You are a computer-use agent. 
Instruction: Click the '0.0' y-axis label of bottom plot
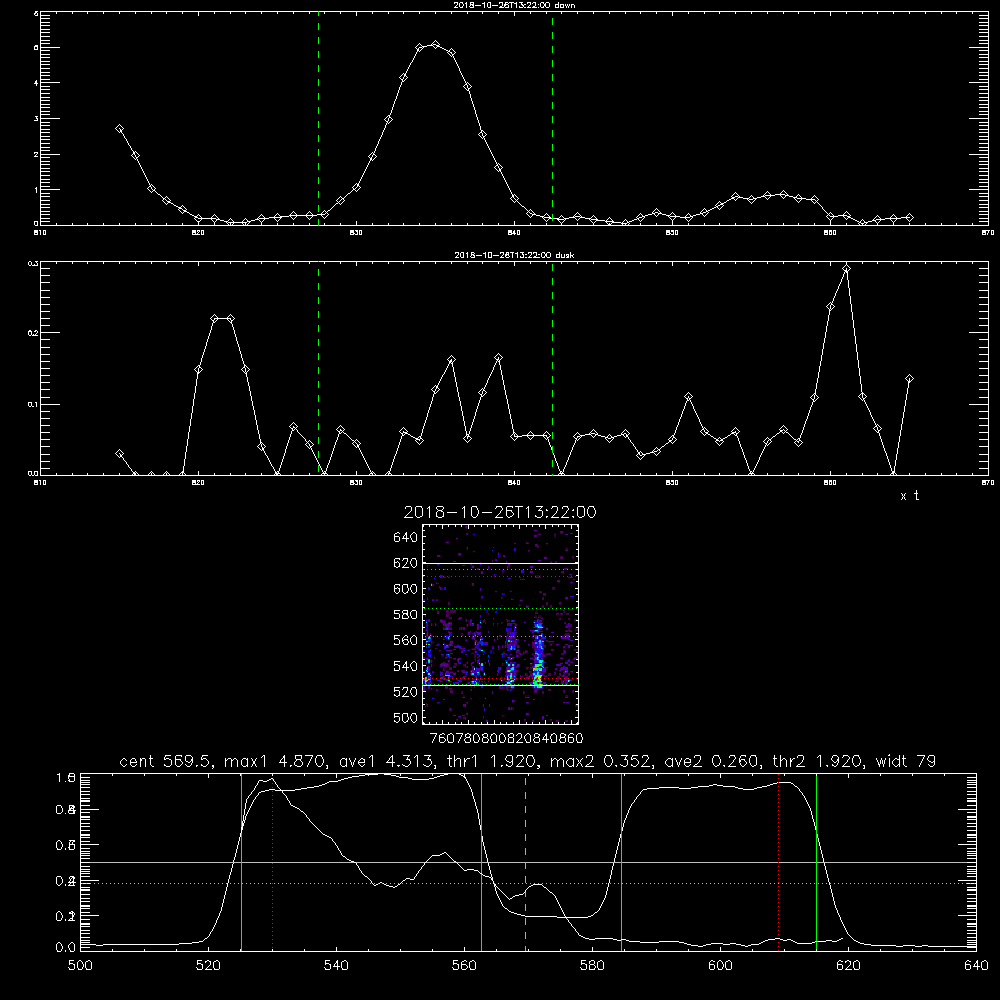pos(66,948)
